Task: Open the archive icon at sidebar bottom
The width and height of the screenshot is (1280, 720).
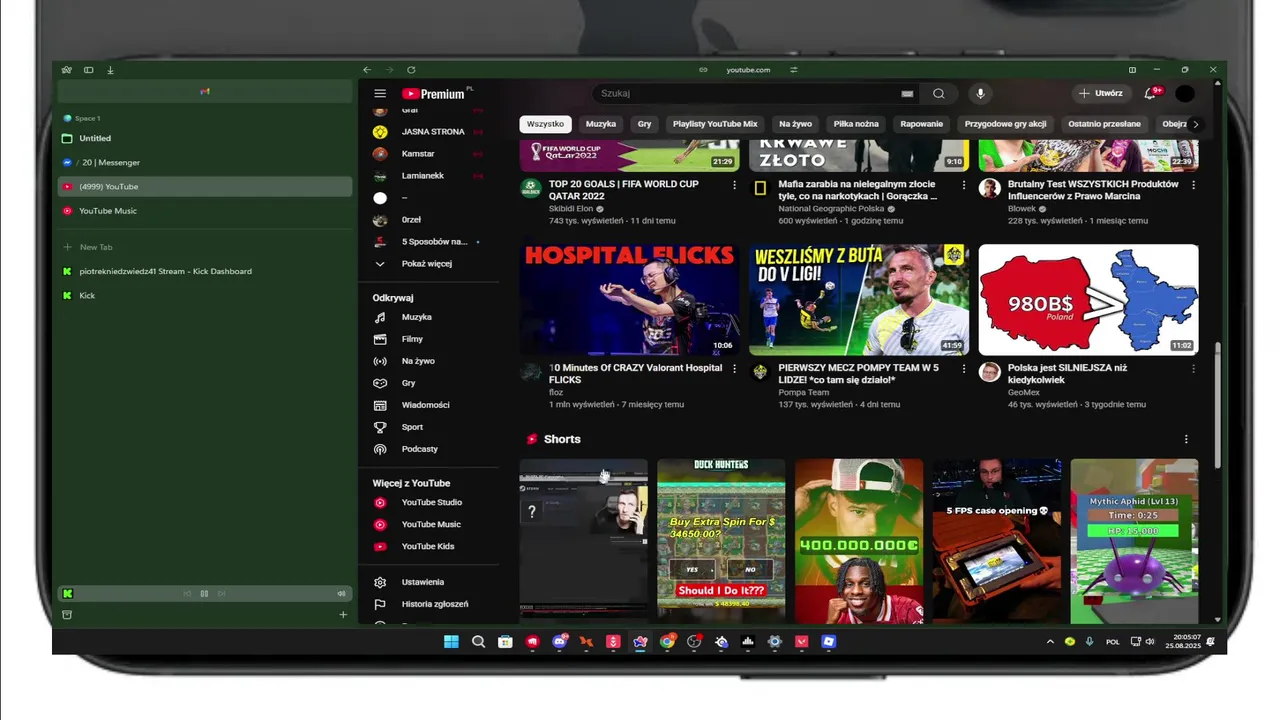Action: [x=67, y=615]
